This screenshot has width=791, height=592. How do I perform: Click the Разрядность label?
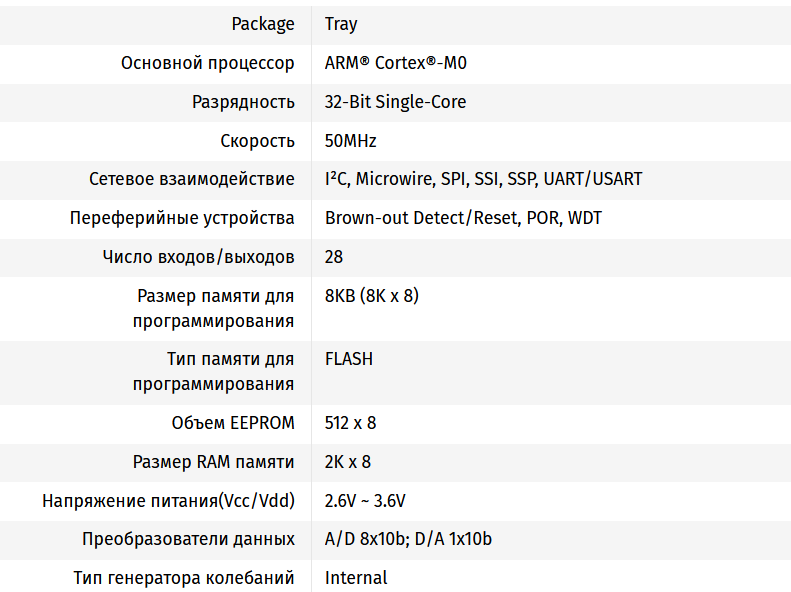tap(243, 102)
